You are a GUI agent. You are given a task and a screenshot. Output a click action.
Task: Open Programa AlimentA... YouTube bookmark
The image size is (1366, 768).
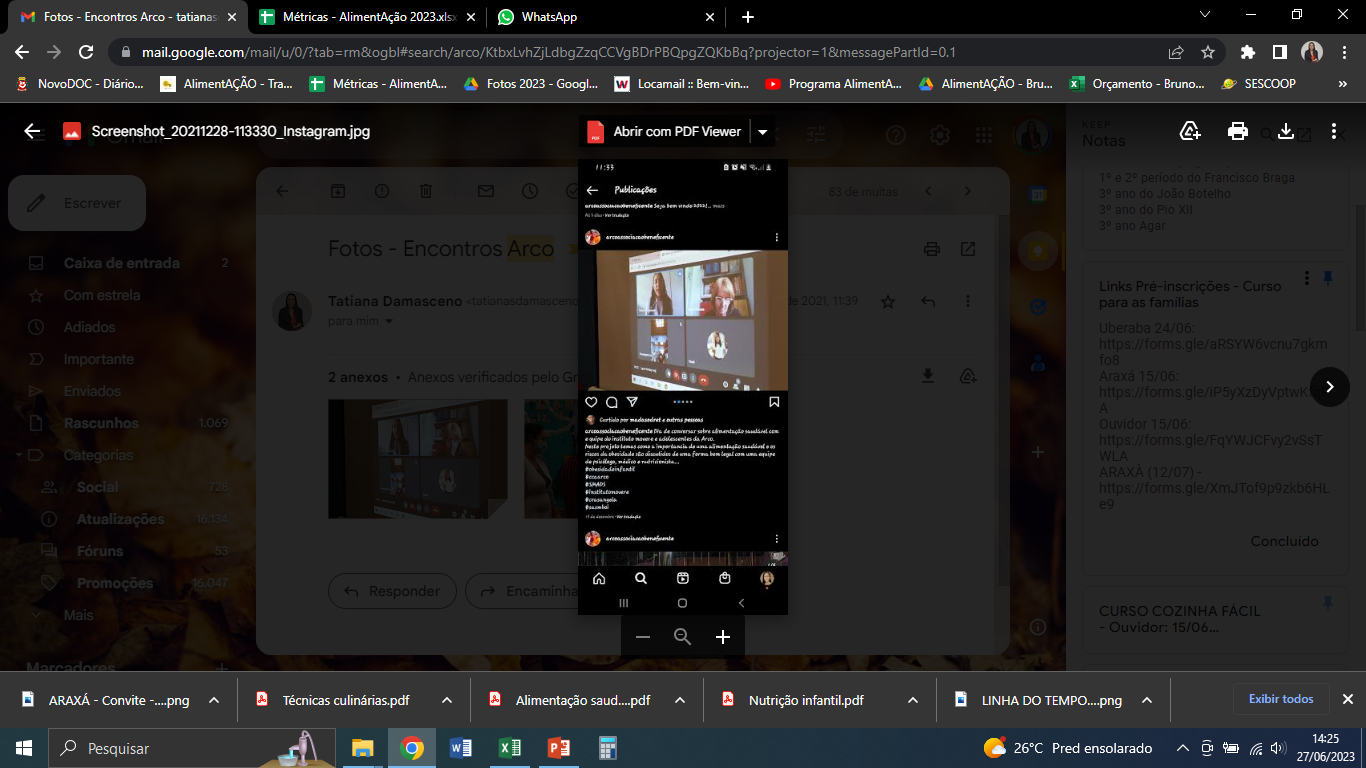[x=834, y=84]
